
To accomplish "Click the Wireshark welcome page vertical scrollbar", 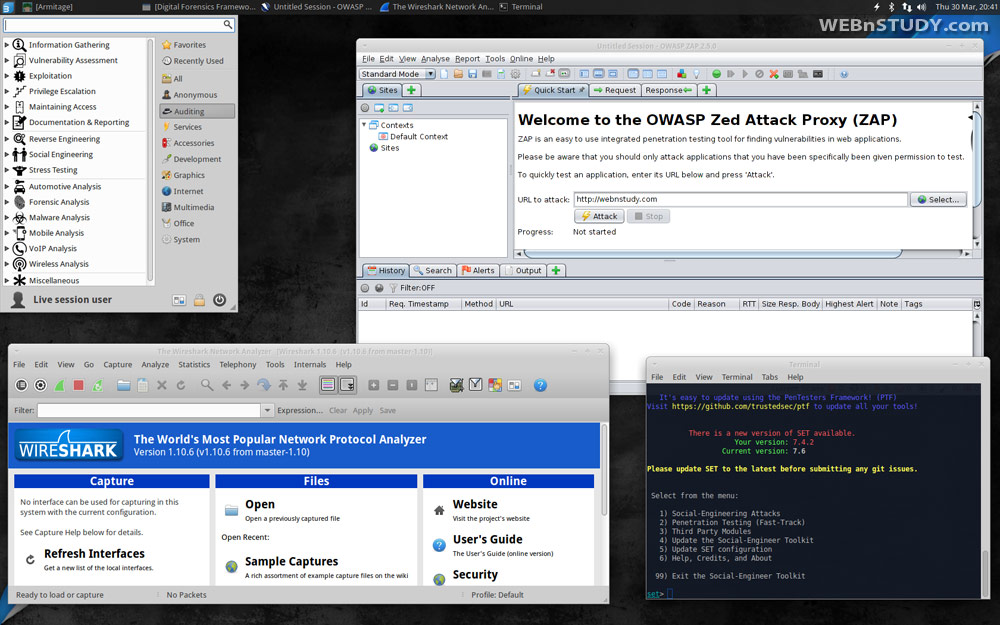I will pyautogui.click(x=603, y=470).
